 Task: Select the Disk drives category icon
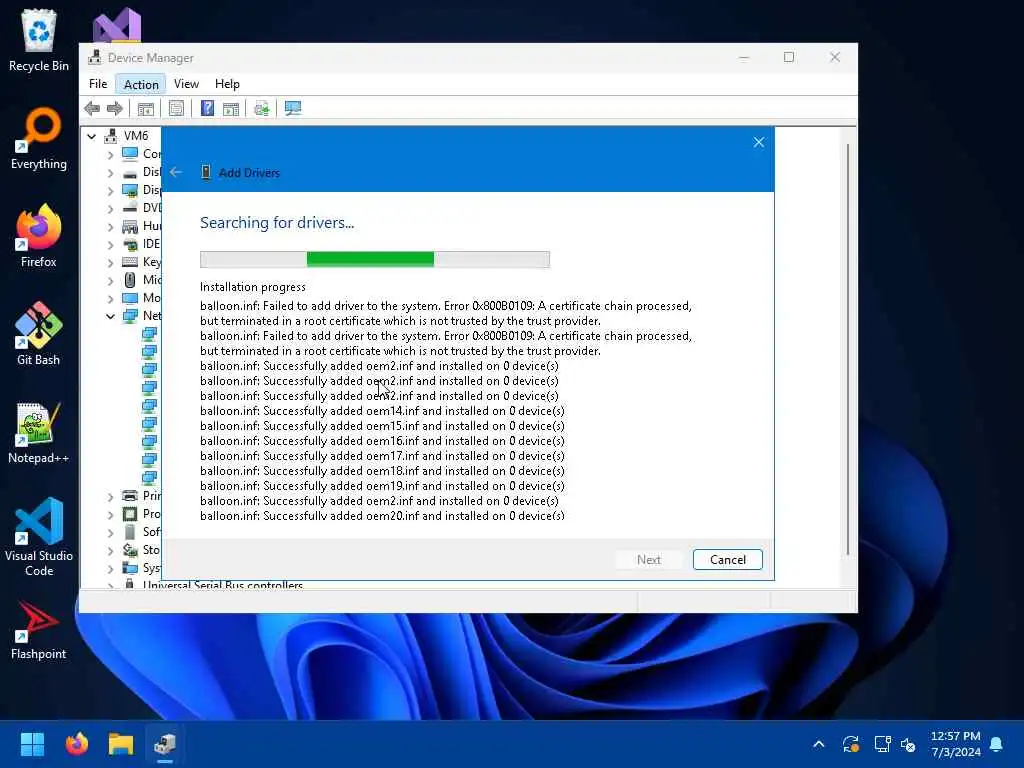[130, 172]
